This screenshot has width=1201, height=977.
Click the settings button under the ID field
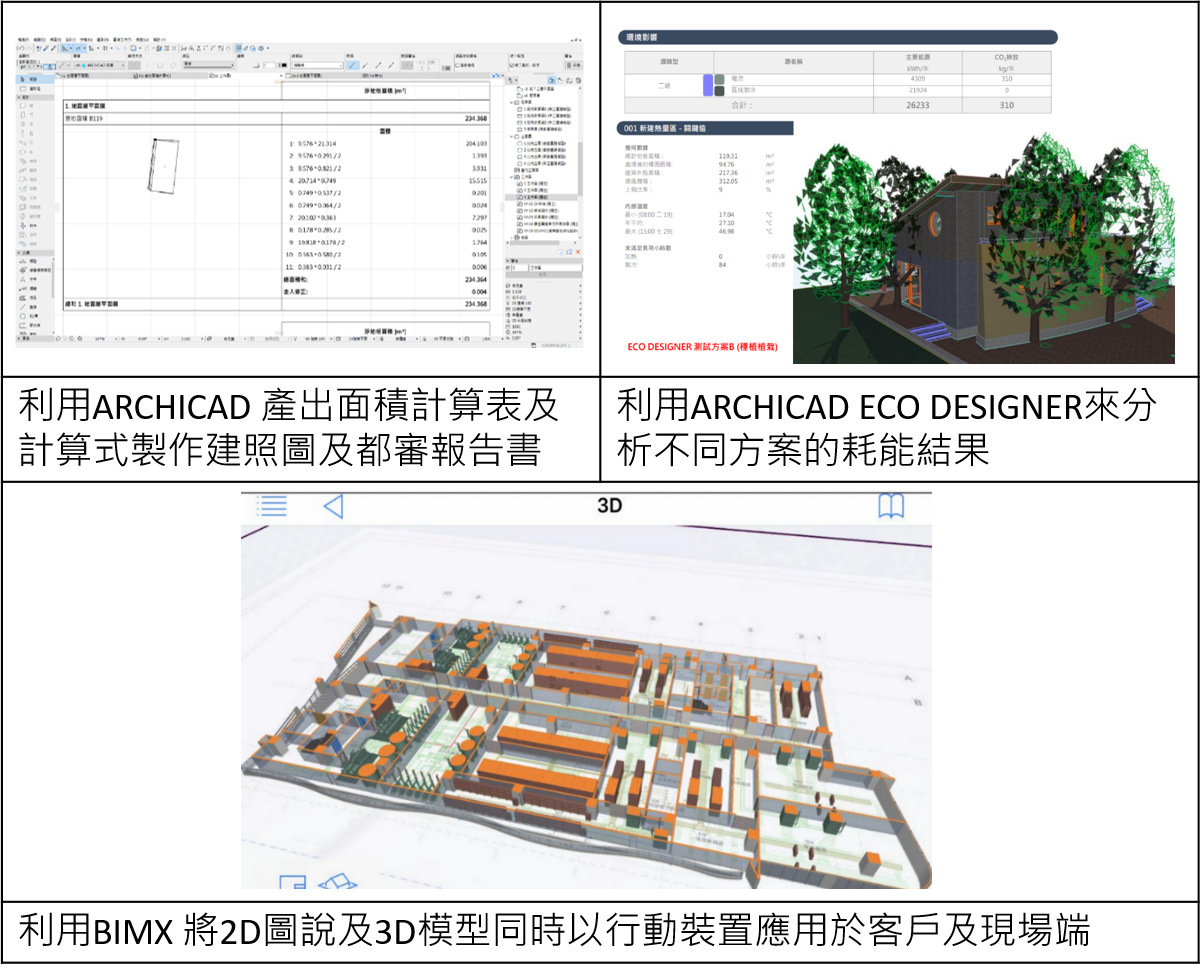[x=542, y=273]
